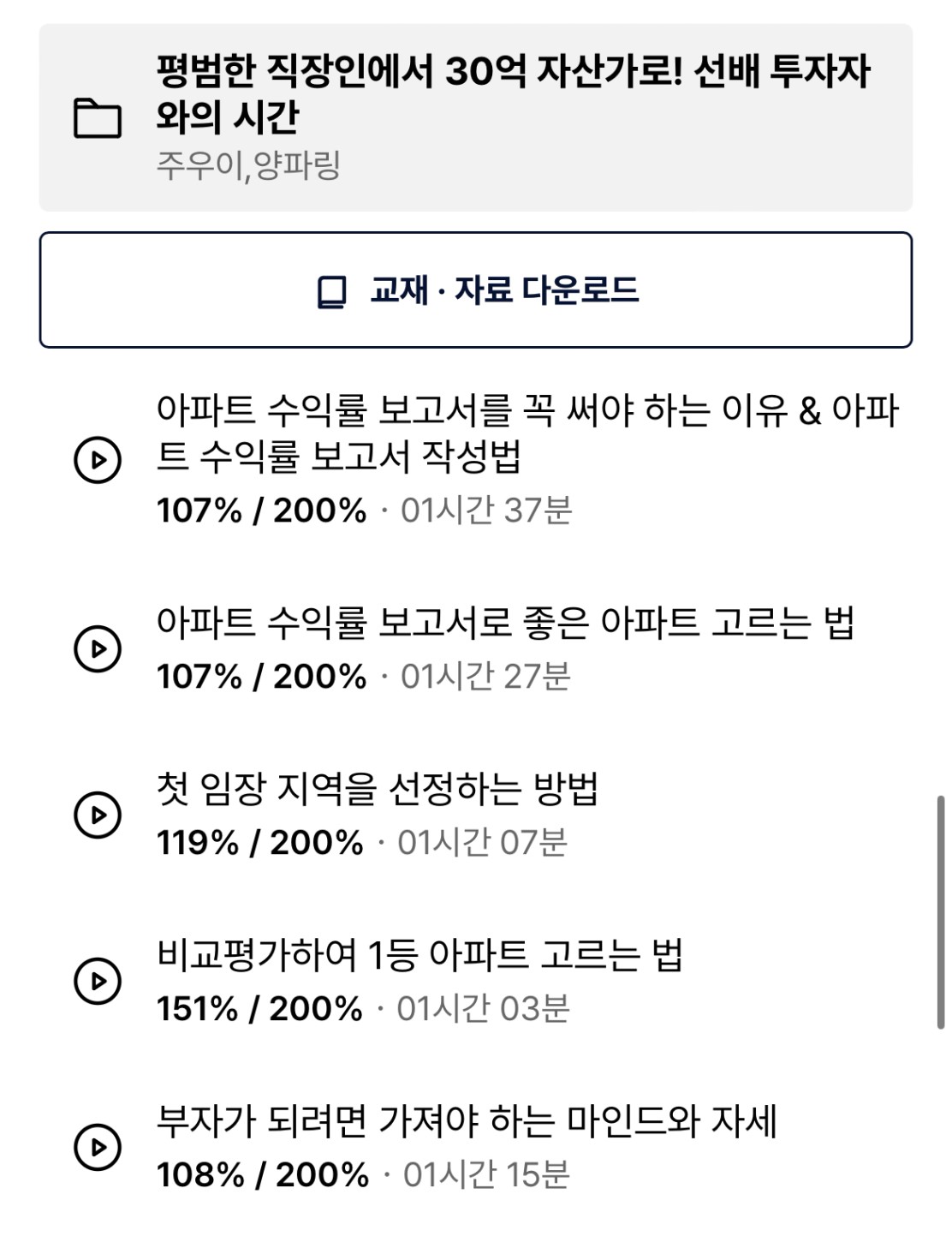Click the 01시간 37분 duration label
Image resolution: width=952 pixels, height=1254 pixels.
486,511
